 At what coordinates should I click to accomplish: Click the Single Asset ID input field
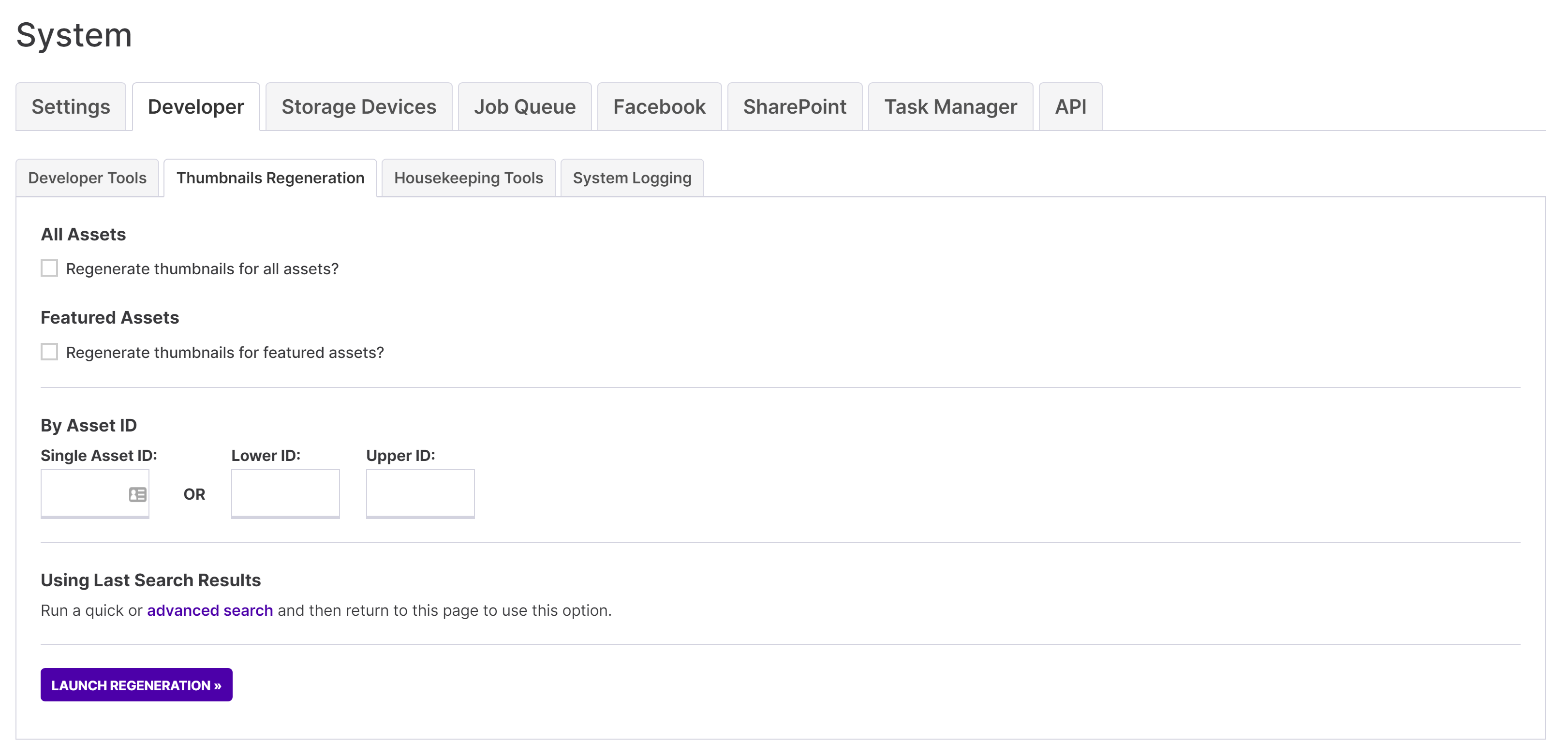pos(95,494)
